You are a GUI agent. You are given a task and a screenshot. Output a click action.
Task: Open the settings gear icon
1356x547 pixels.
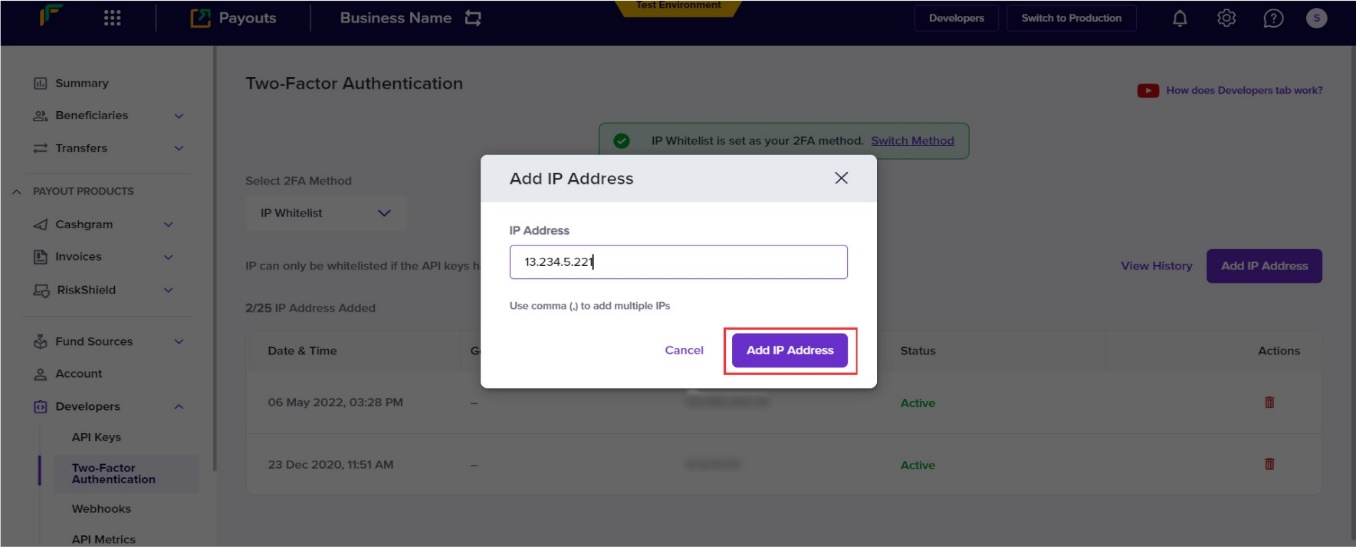tap(1227, 18)
